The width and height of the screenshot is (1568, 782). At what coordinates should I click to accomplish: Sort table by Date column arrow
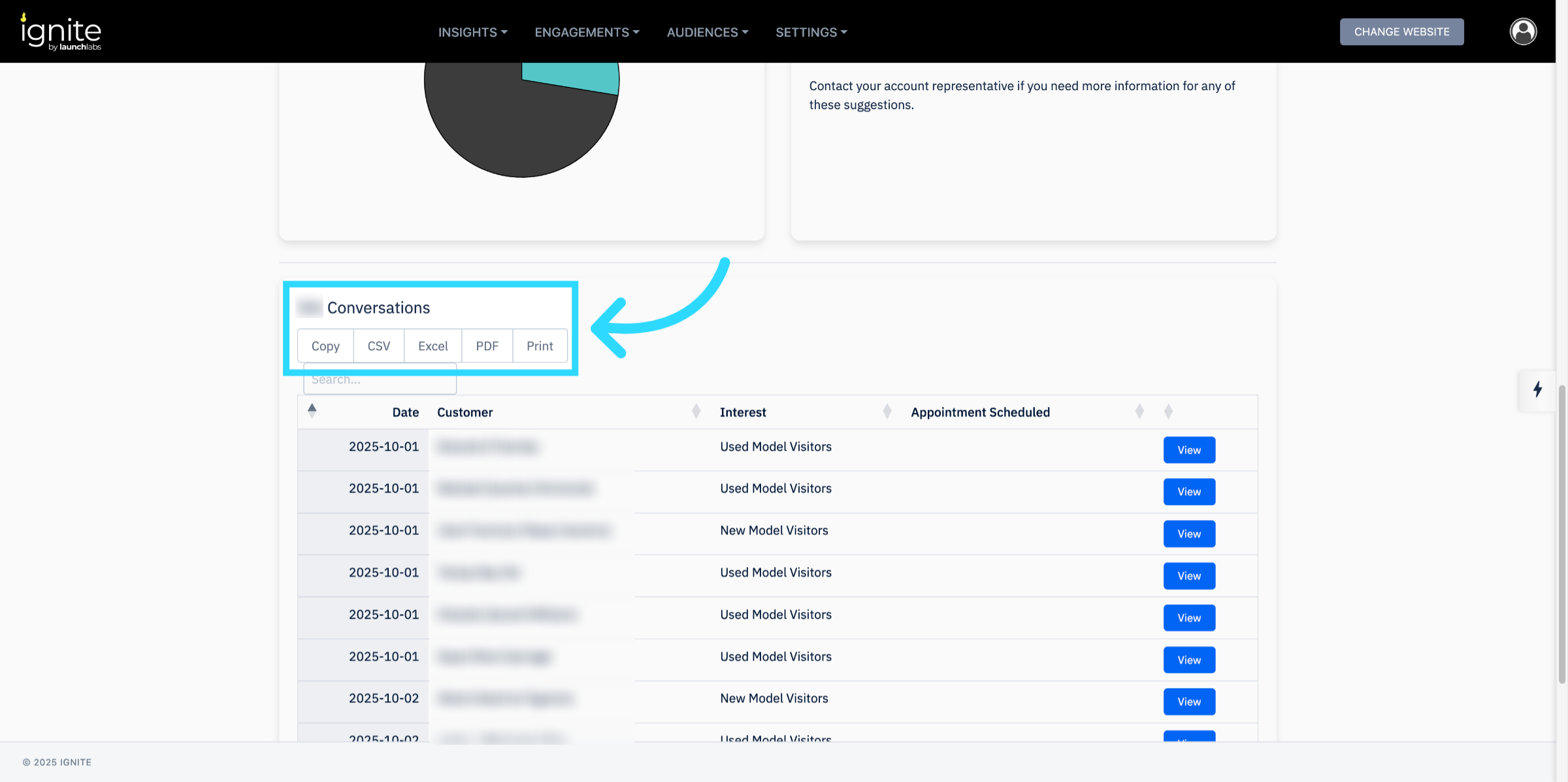312,411
